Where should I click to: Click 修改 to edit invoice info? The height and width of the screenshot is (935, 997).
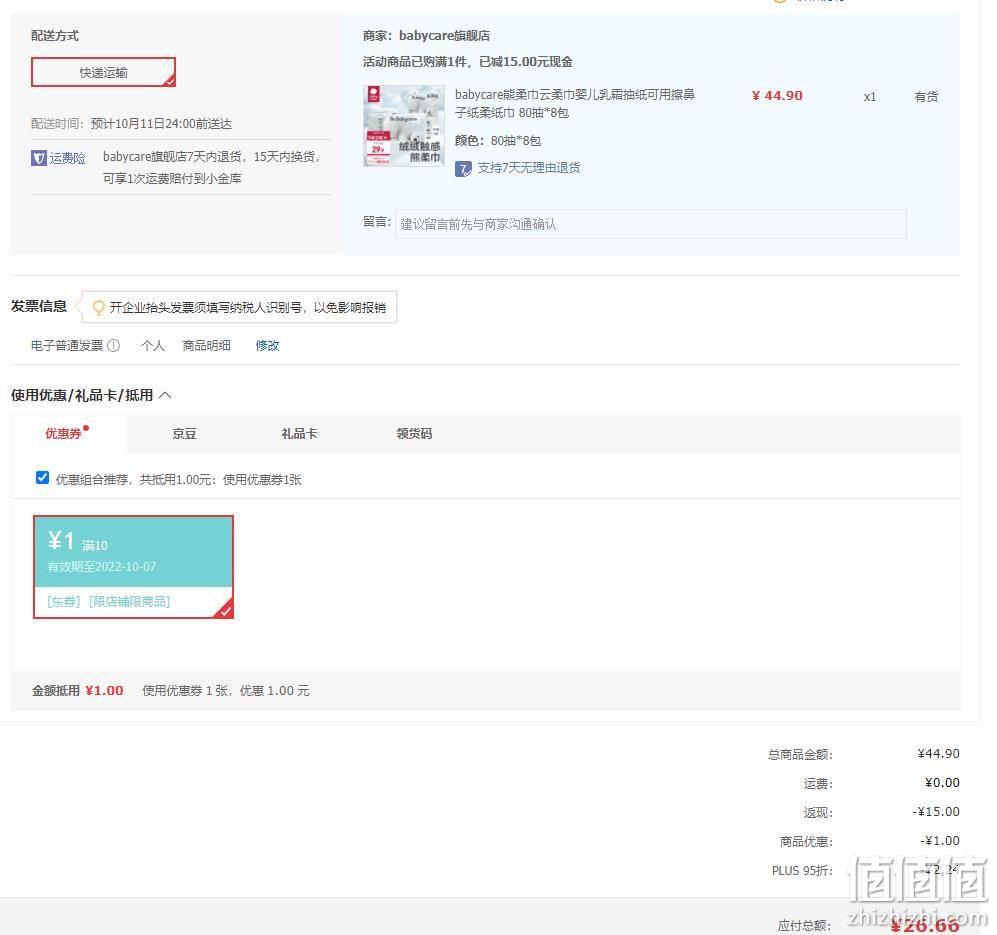pyautogui.click(x=267, y=345)
